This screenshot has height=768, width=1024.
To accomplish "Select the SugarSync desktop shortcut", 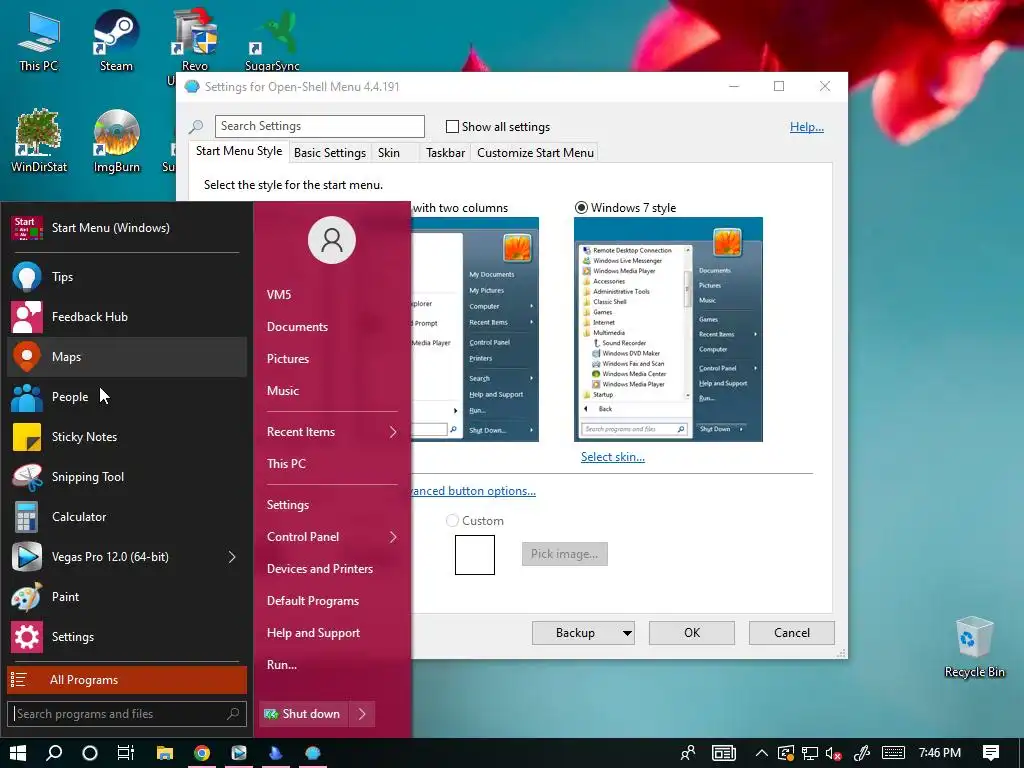I will coord(272,42).
